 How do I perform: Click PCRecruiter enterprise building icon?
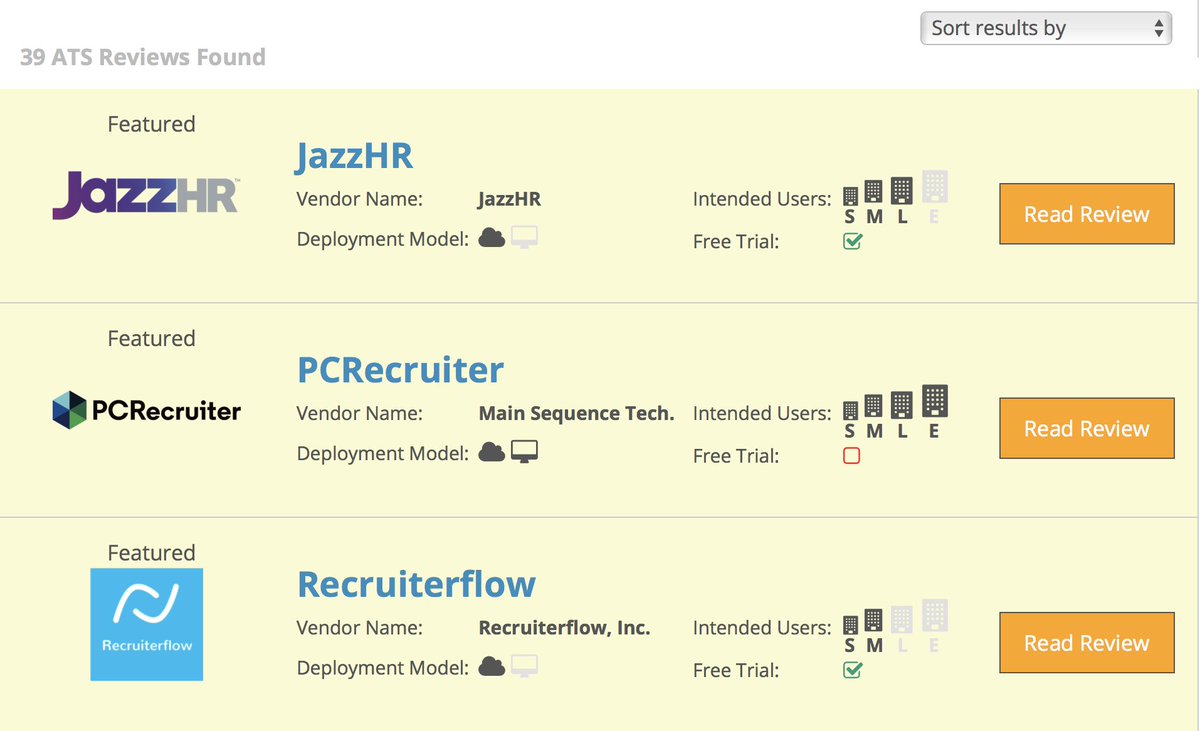click(935, 402)
